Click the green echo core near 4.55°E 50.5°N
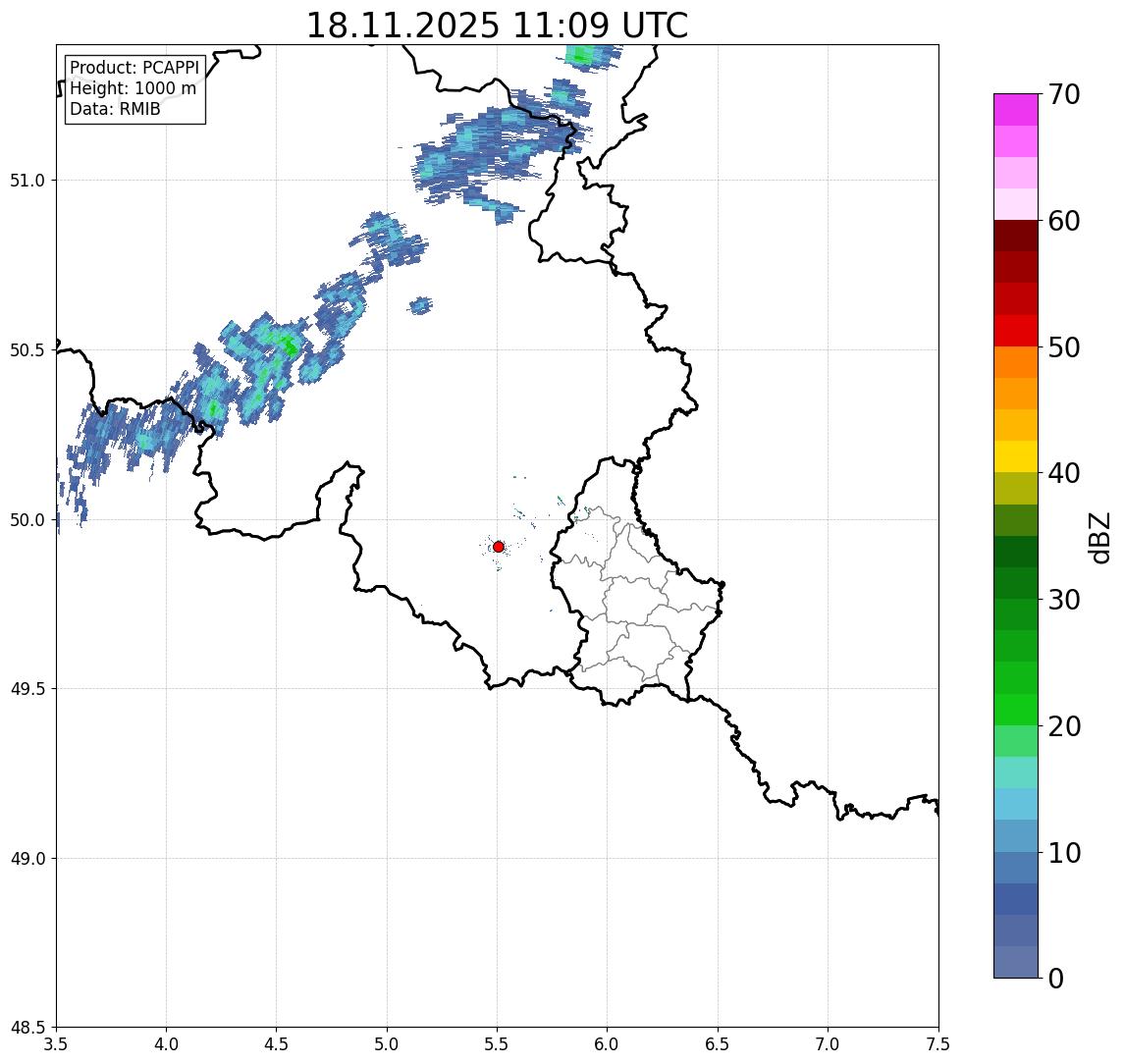This screenshot has width=1124, height=1064. pyautogui.click(x=289, y=345)
